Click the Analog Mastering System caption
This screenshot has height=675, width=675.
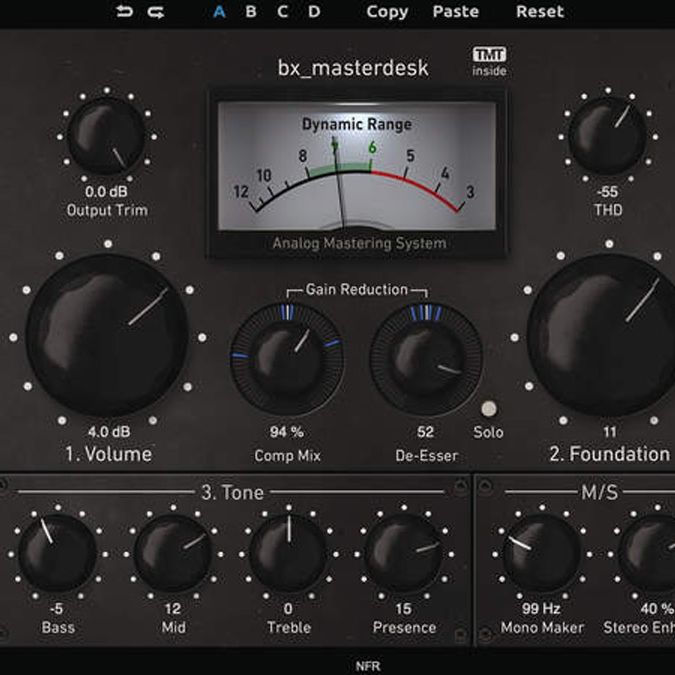pos(359,243)
